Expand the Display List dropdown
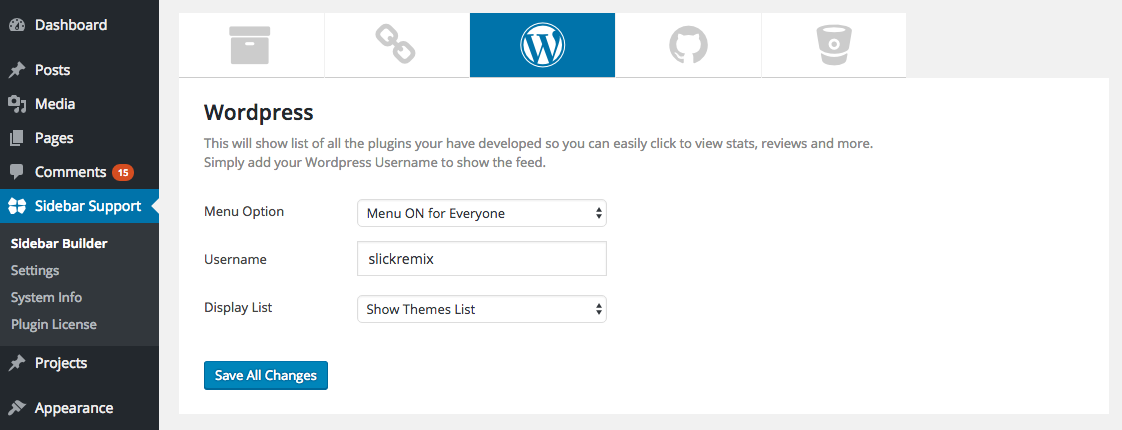This screenshot has width=1122, height=430. [x=482, y=309]
